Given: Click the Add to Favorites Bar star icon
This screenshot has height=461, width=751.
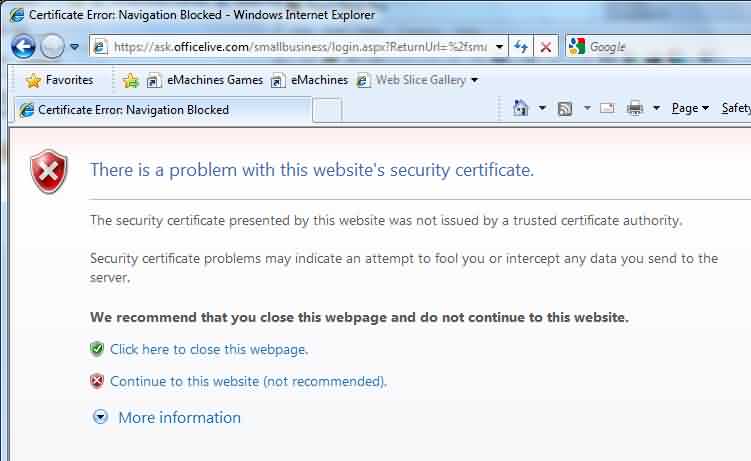Looking at the screenshot, I should tap(130, 80).
